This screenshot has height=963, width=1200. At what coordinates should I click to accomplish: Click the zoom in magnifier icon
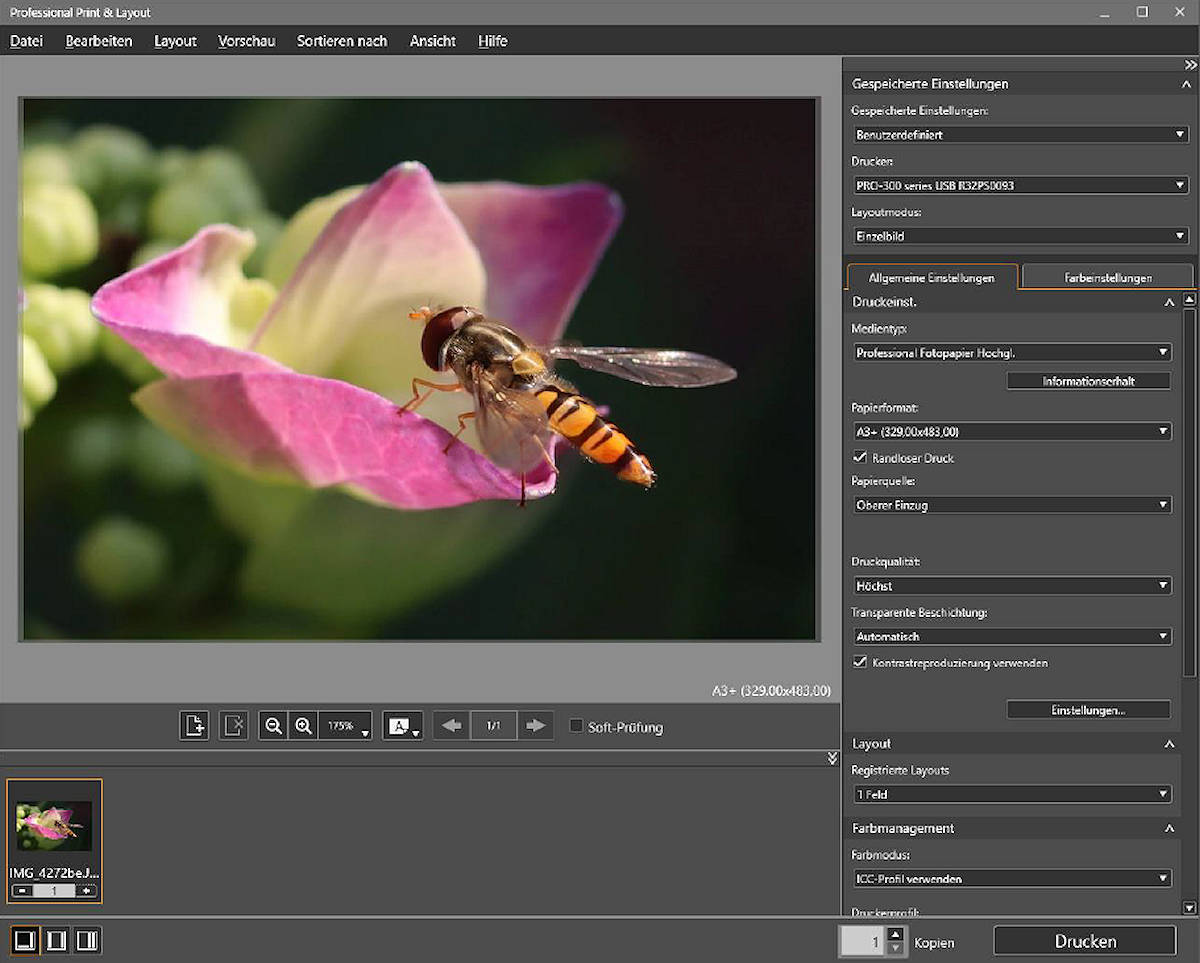304,726
